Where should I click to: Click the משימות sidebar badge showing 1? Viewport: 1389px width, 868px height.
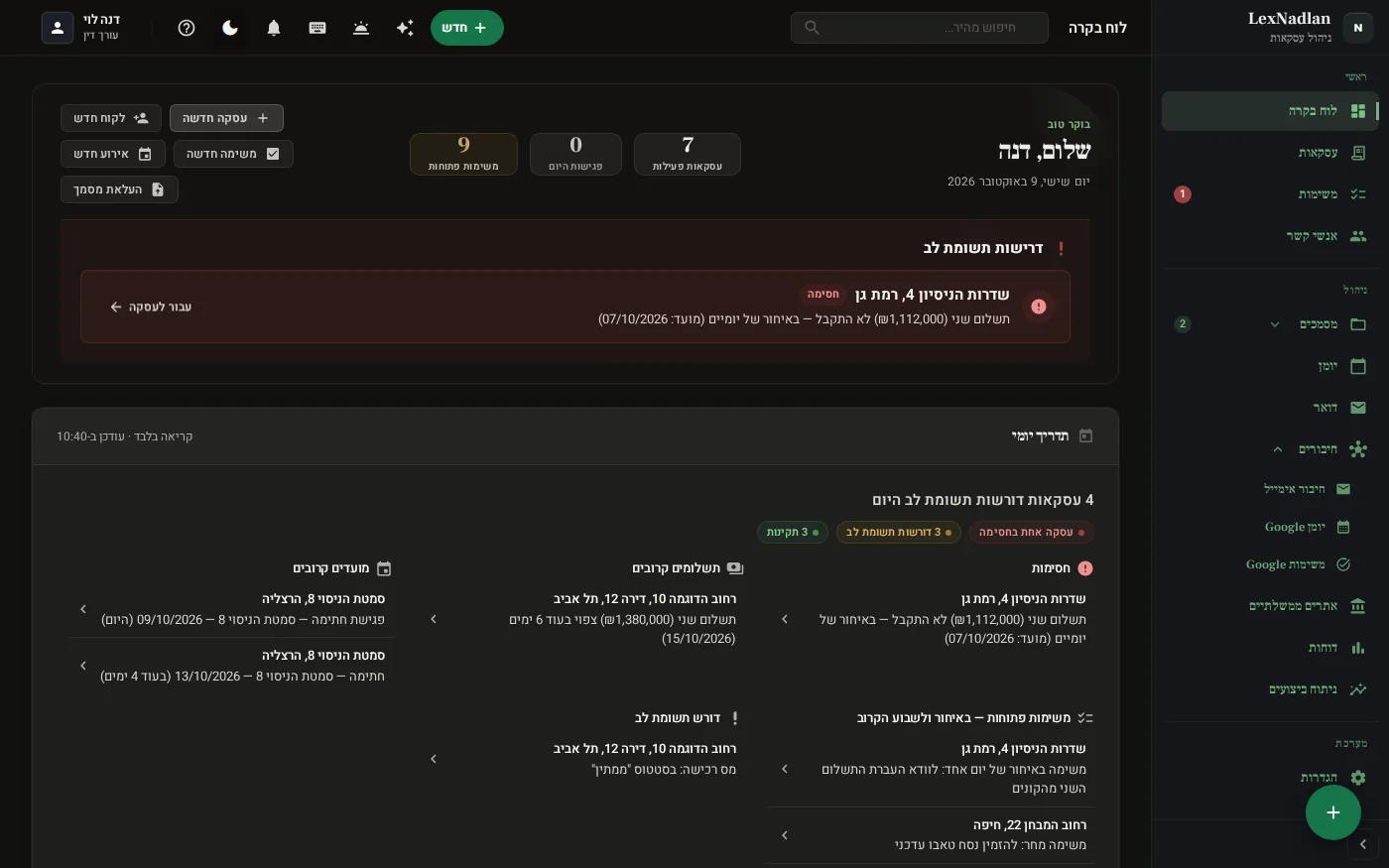point(1183,194)
